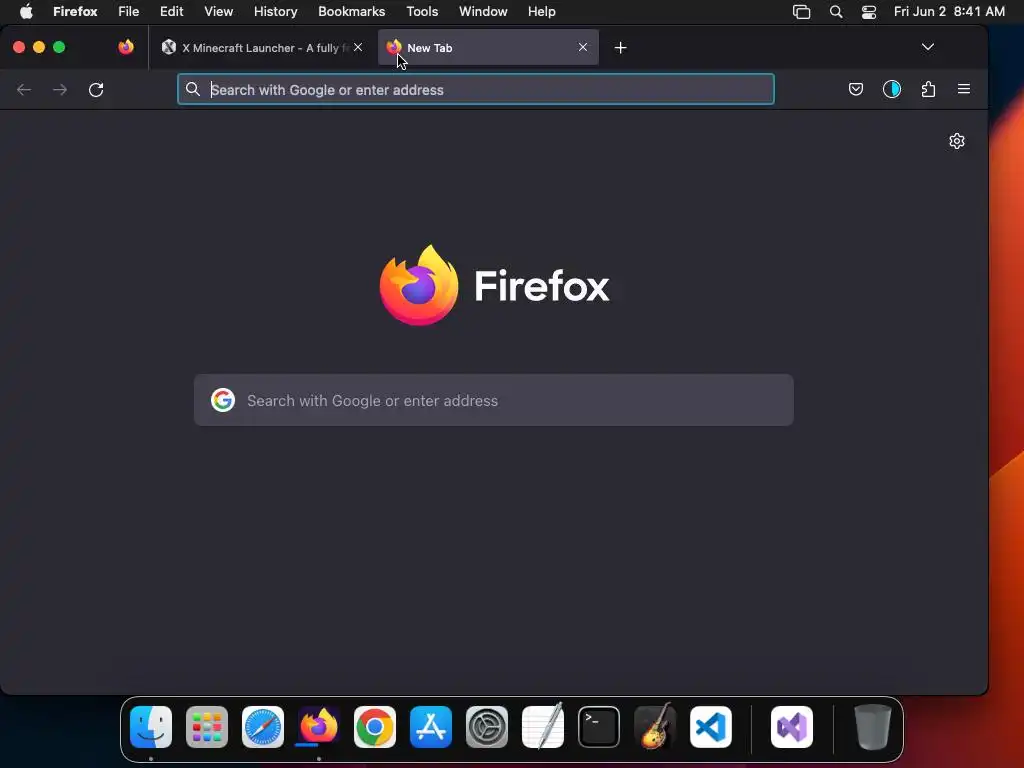
Task: Open Launchpad from the Dock
Action: pos(207,727)
